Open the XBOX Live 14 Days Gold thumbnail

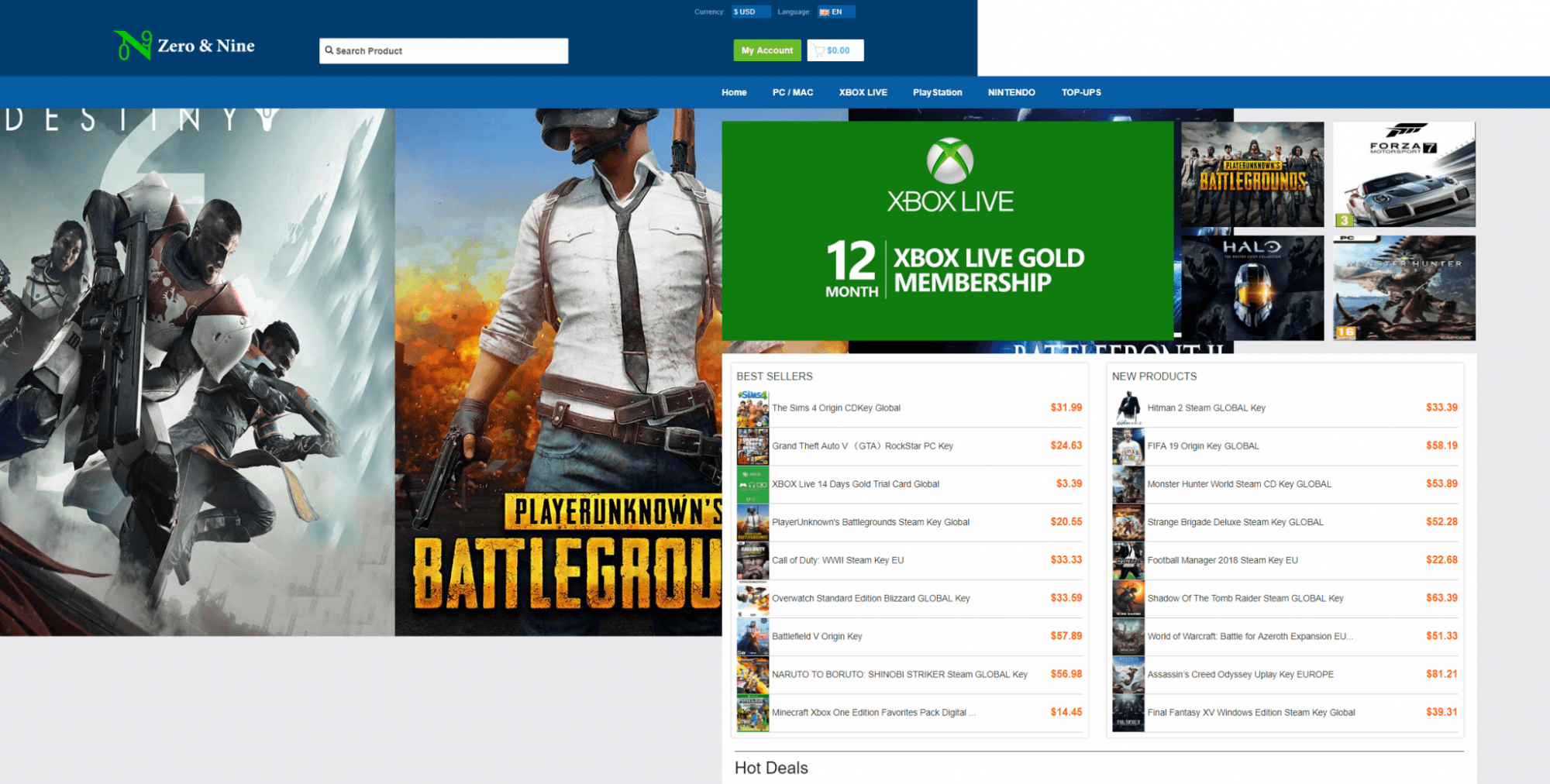tap(753, 484)
